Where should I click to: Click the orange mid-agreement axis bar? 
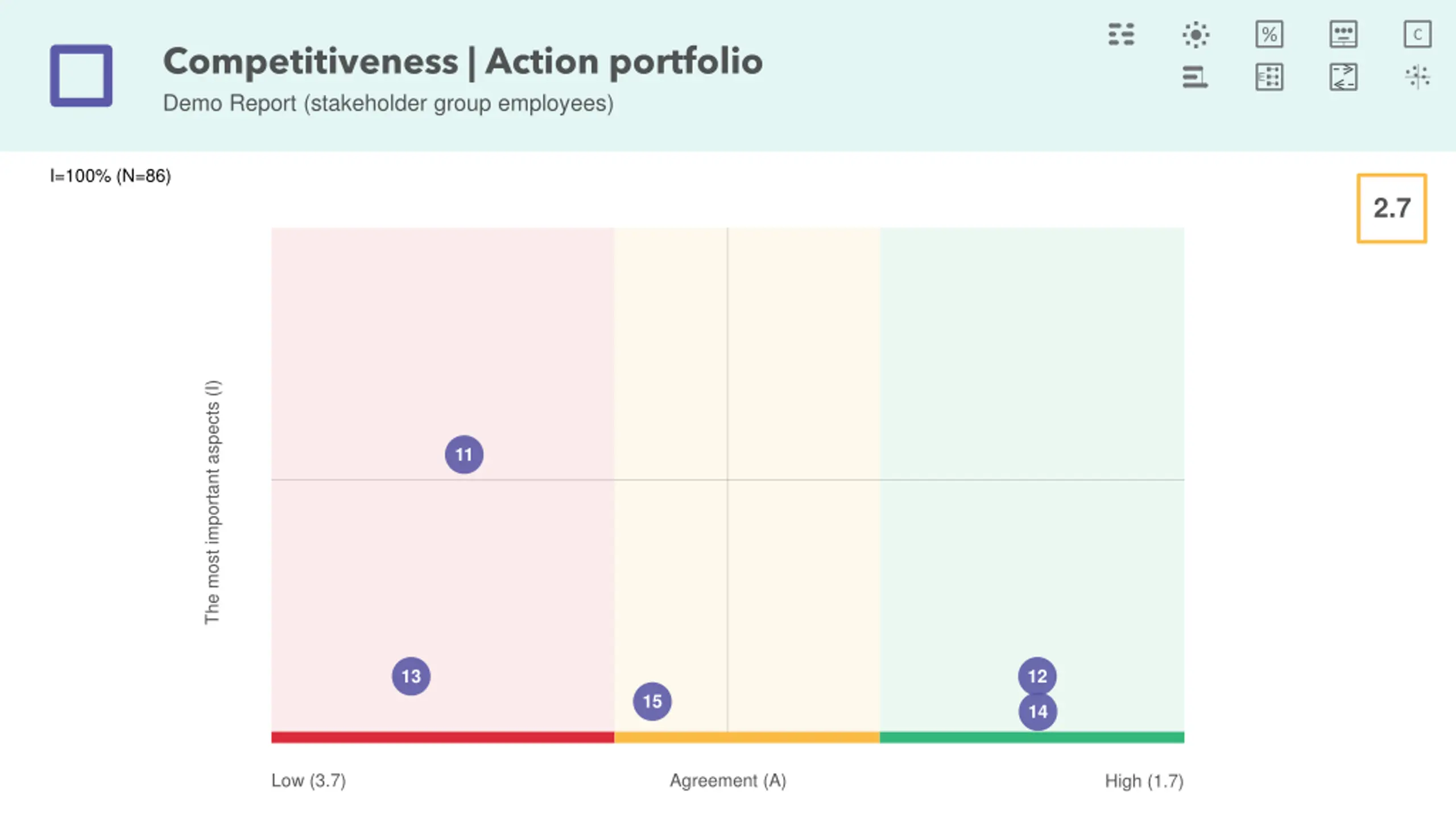click(747, 738)
